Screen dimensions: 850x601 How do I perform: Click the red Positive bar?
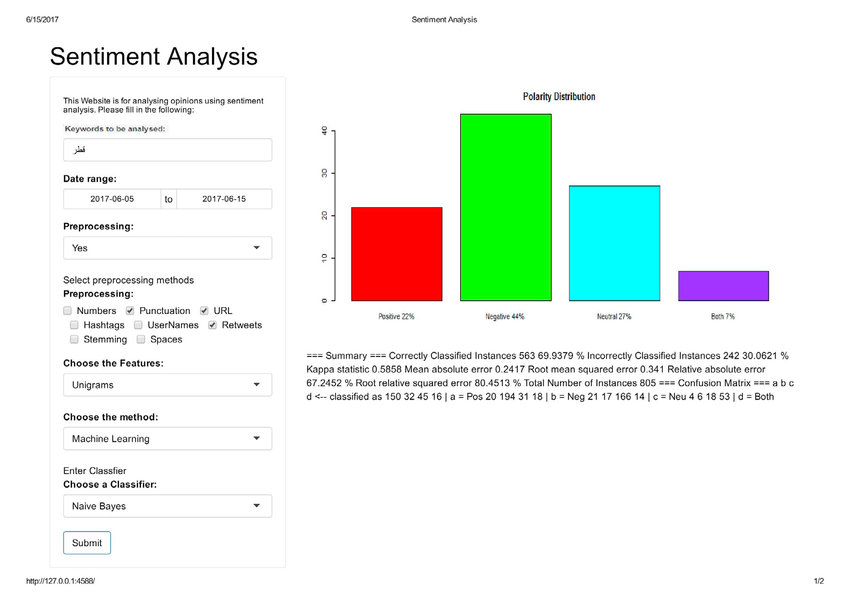point(397,254)
